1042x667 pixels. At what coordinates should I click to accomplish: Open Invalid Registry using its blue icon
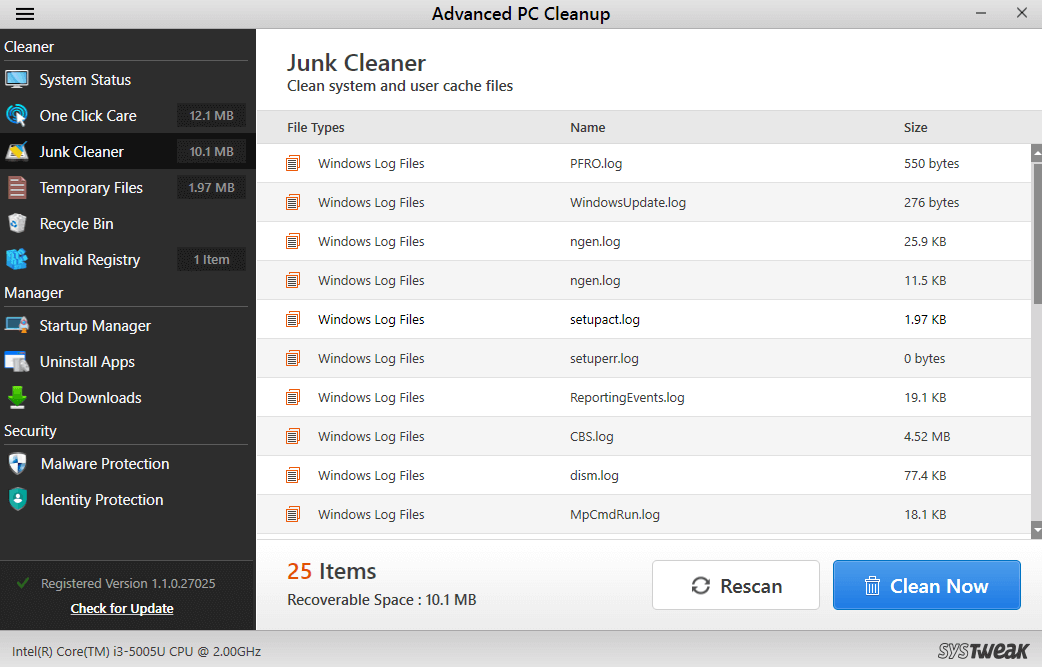17,259
